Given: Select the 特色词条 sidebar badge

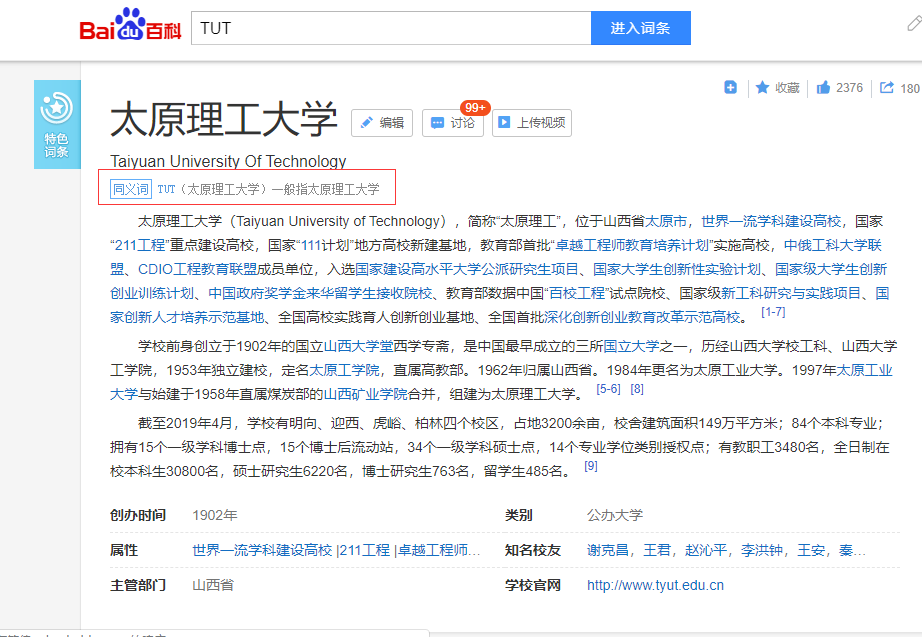Looking at the screenshot, I should [x=55, y=123].
